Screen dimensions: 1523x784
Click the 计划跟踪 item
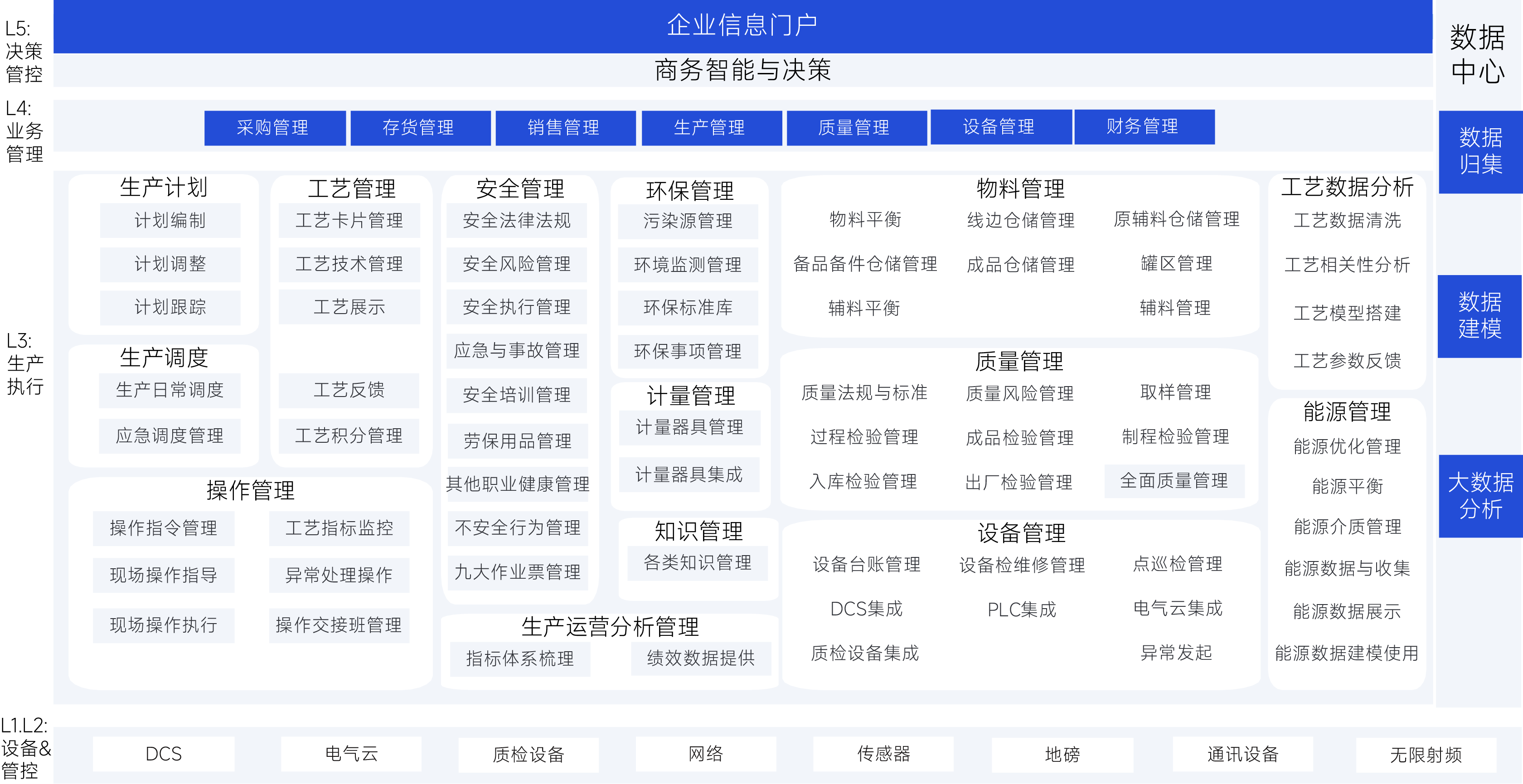[170, 307]
